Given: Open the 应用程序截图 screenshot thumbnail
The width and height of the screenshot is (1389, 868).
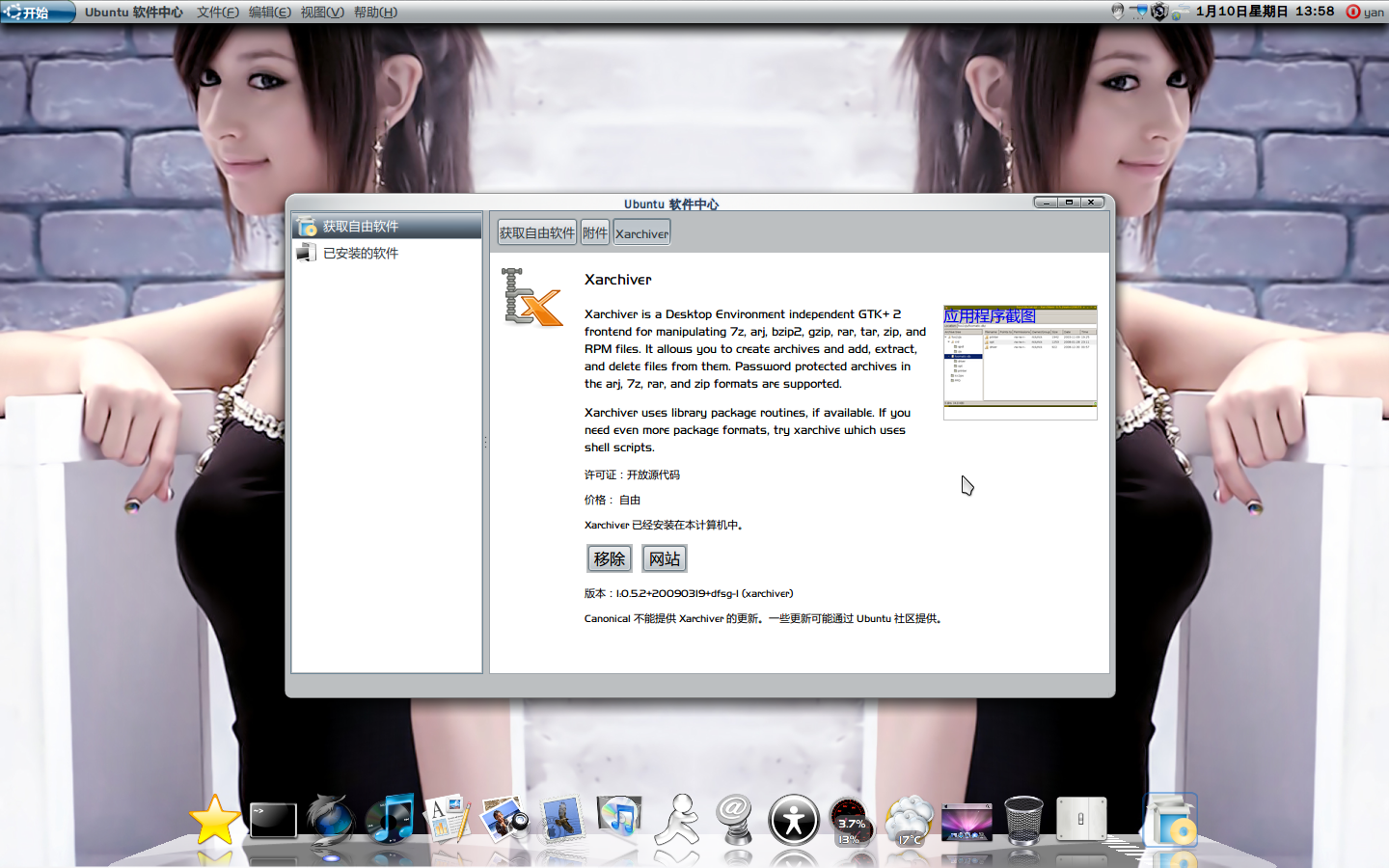Looking at the screenshot, I should click(1021, 363).
